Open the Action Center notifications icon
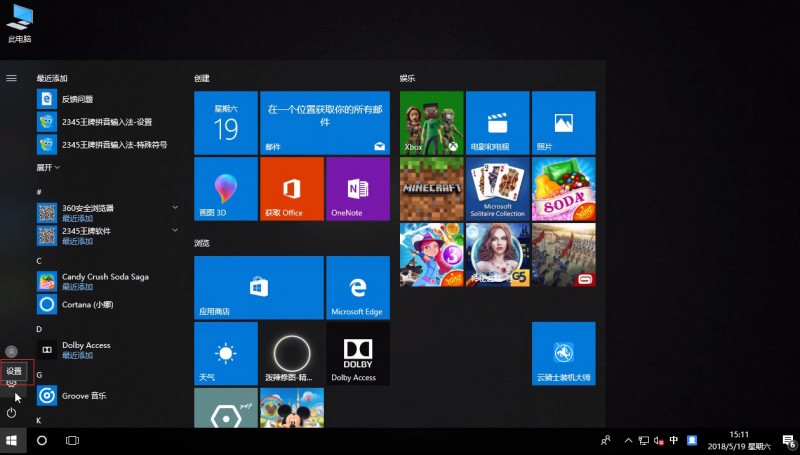The image size is (800, 455). coord(788,441)
